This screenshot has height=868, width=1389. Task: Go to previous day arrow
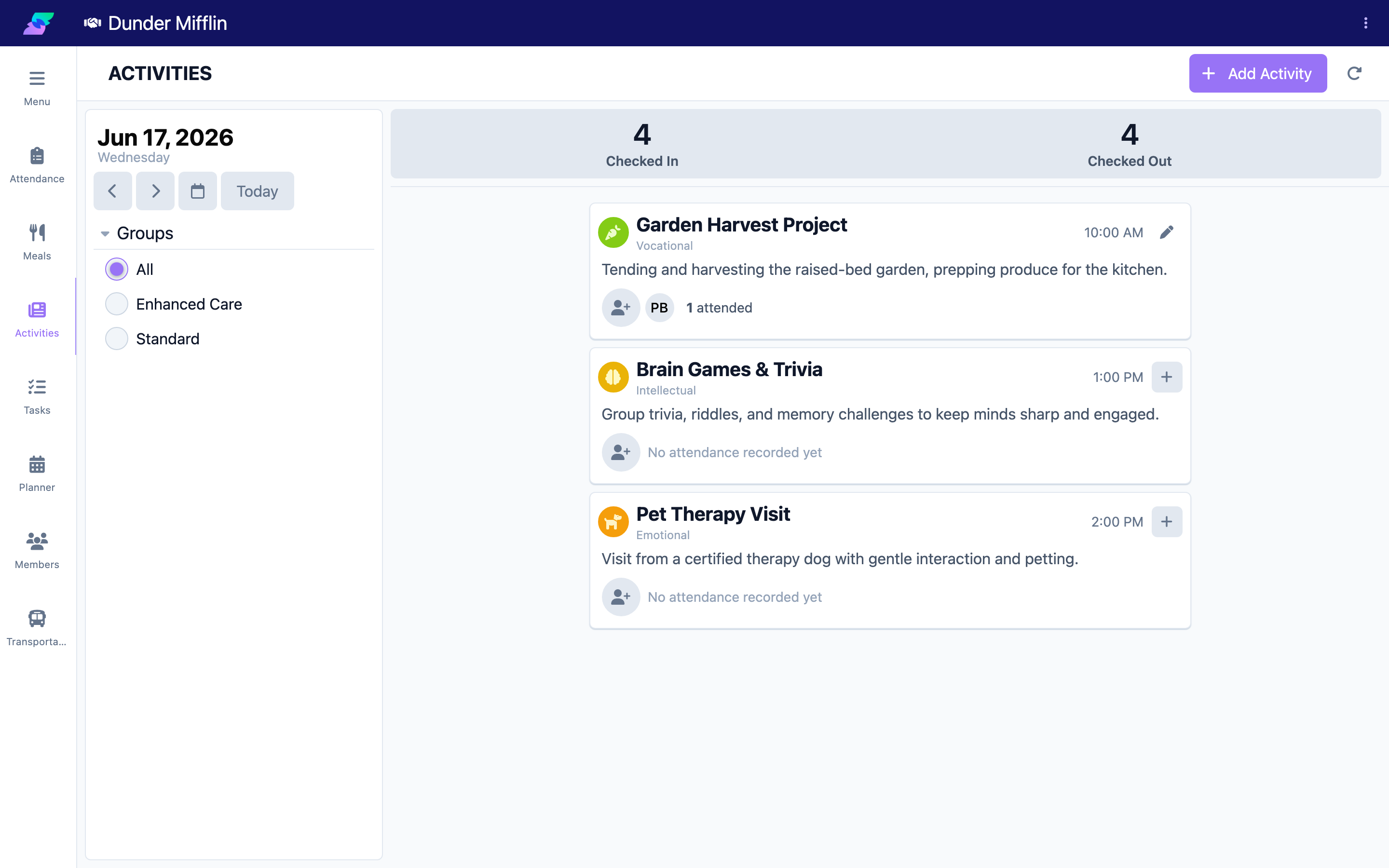click(112, 191)
